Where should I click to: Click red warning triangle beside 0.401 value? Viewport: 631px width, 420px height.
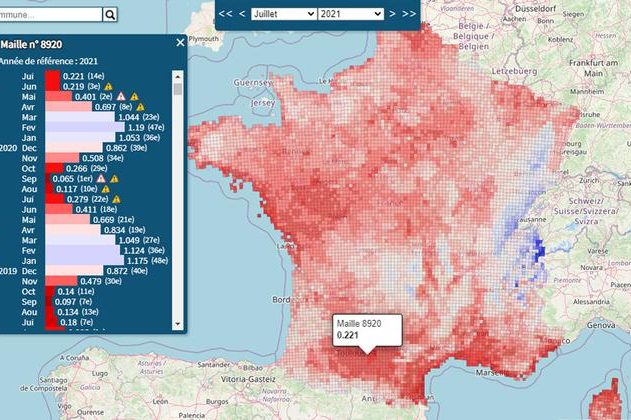point(119,97)
